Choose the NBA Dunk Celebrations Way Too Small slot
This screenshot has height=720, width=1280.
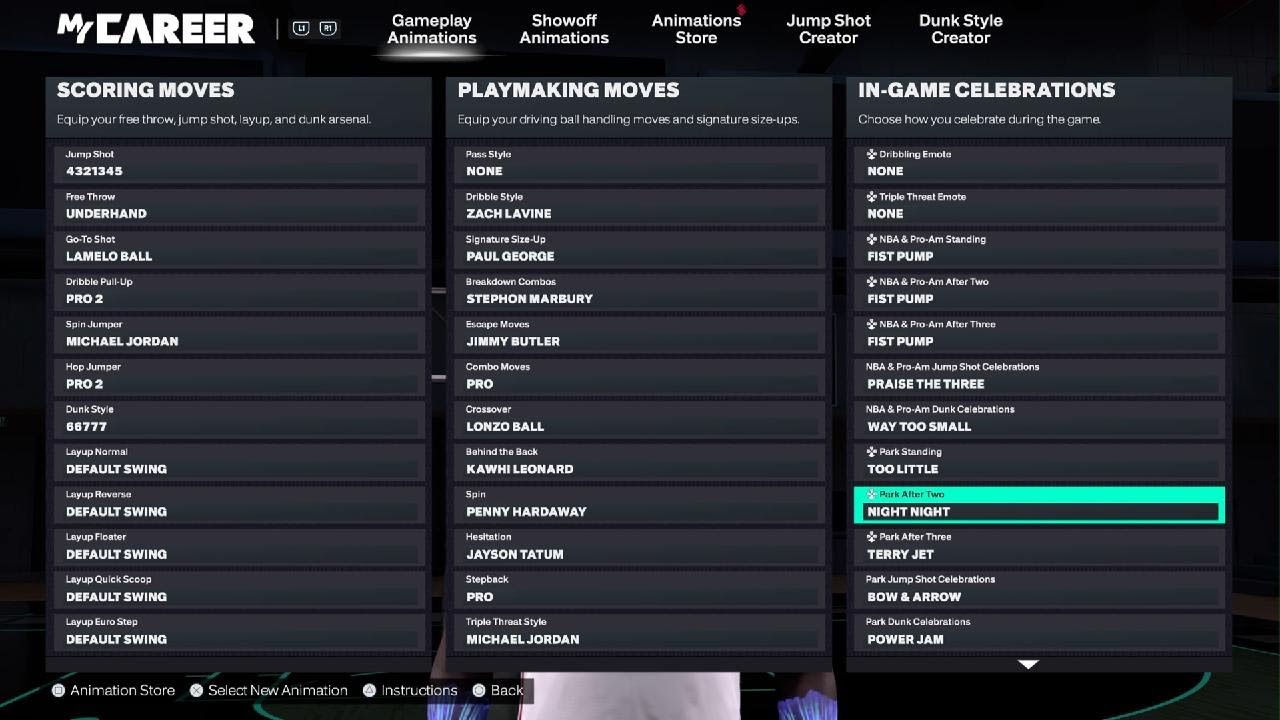(x=1040, y=419)
